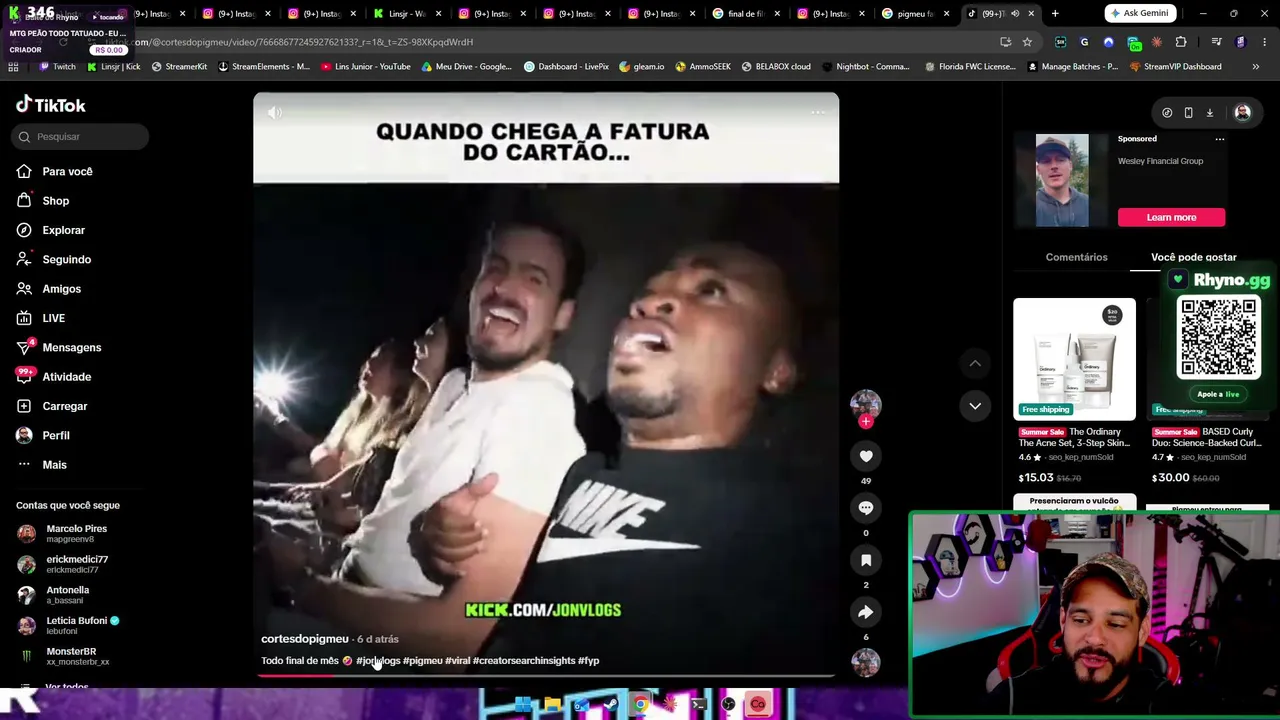Switch to the Você pode gostar tab
1280x720 pixels.
pos(1193,257)
